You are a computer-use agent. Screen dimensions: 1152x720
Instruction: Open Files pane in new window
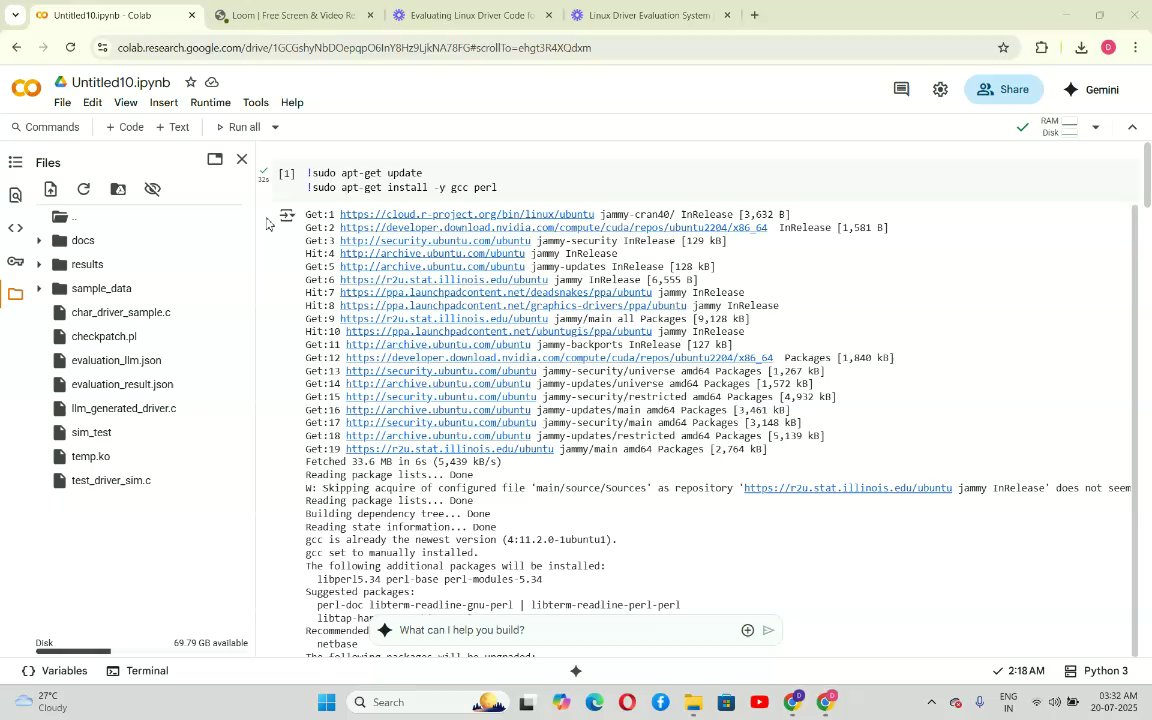click(x=215, y=159)
